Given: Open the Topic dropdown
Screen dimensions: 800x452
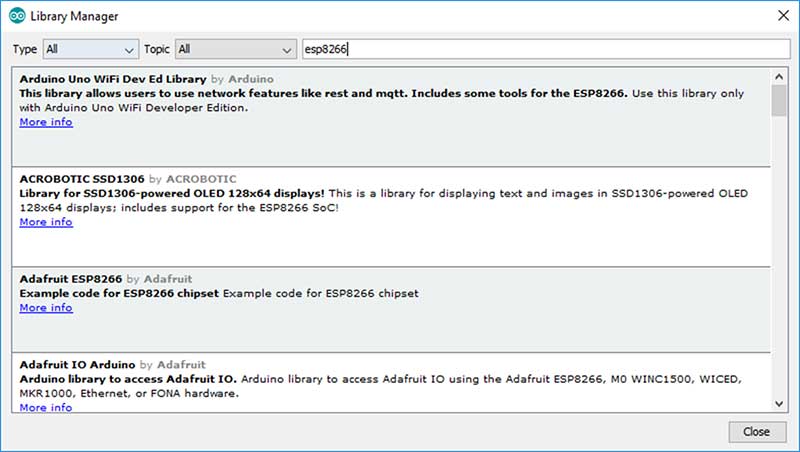Looking at the screenshot, I should [x=234, y=49].
